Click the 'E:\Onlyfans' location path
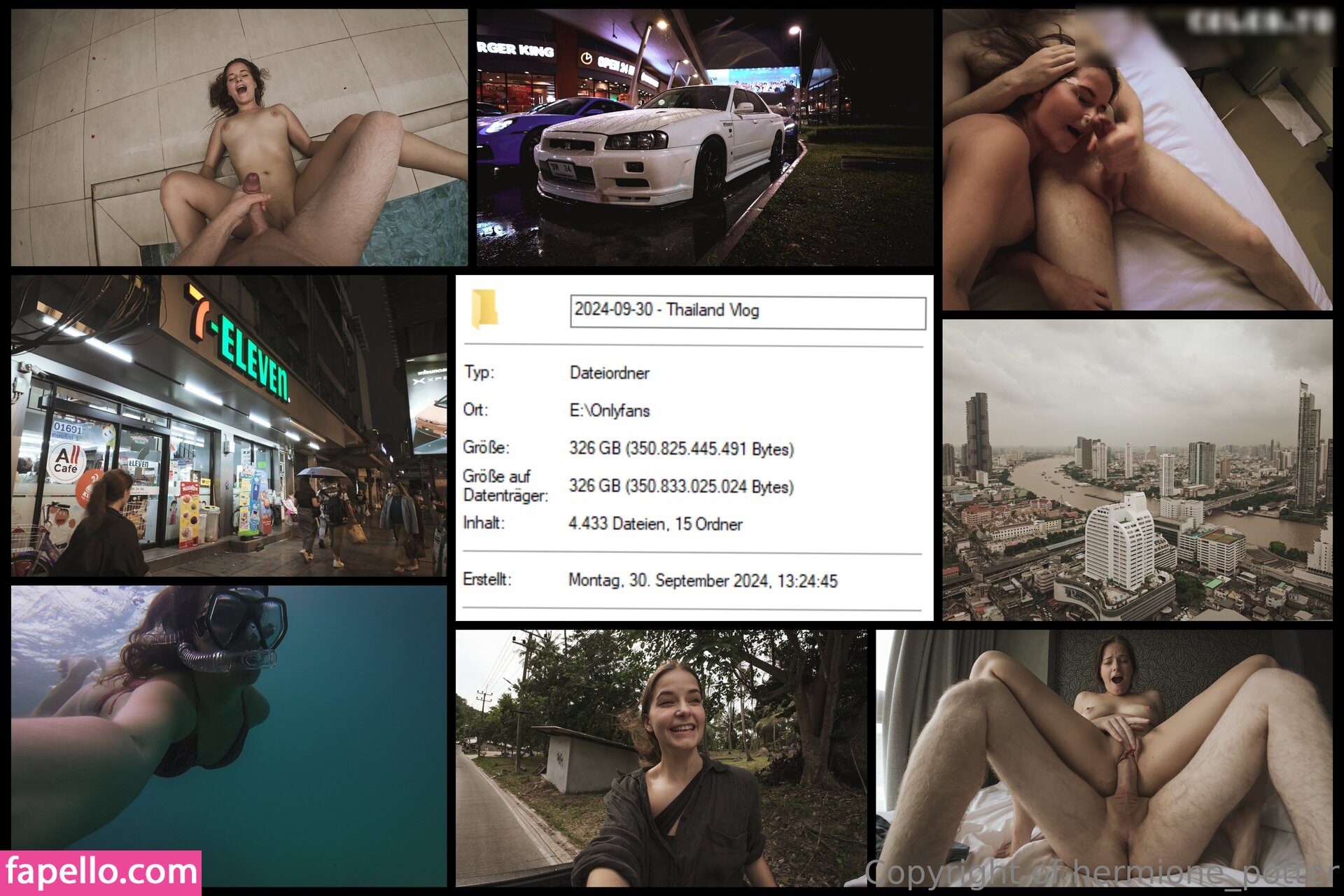 [x=609, y=411]
